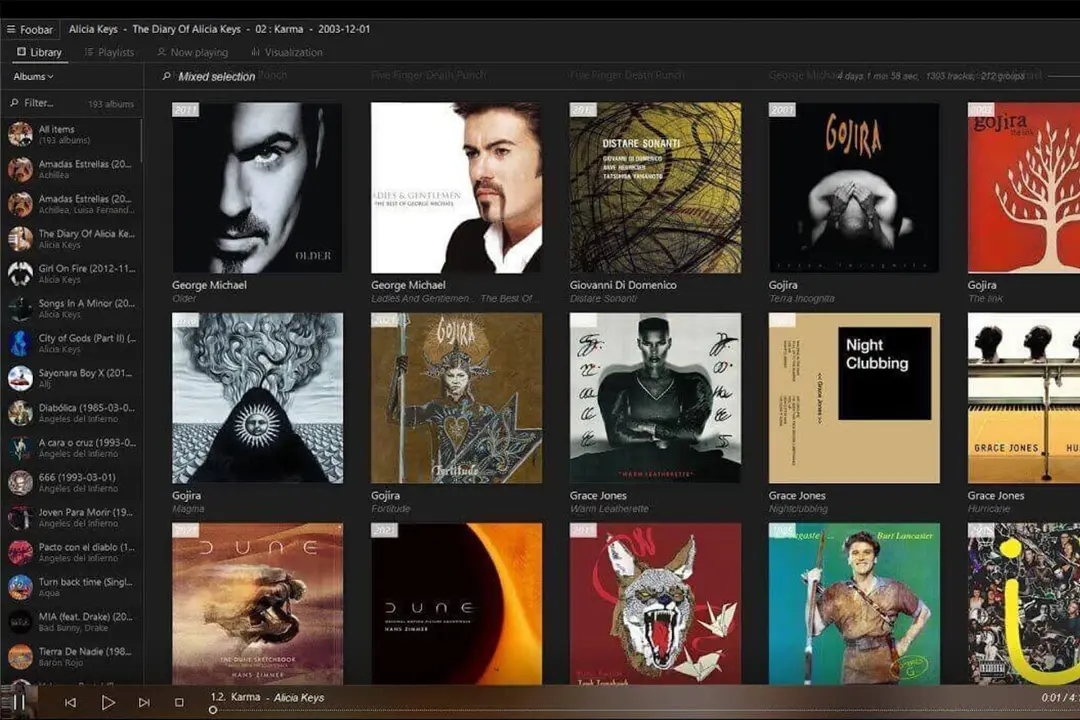The width and height of the screenshot is (1080, 720).
Task: Select Joven Para Morir entry
Action: click(72, 517)
